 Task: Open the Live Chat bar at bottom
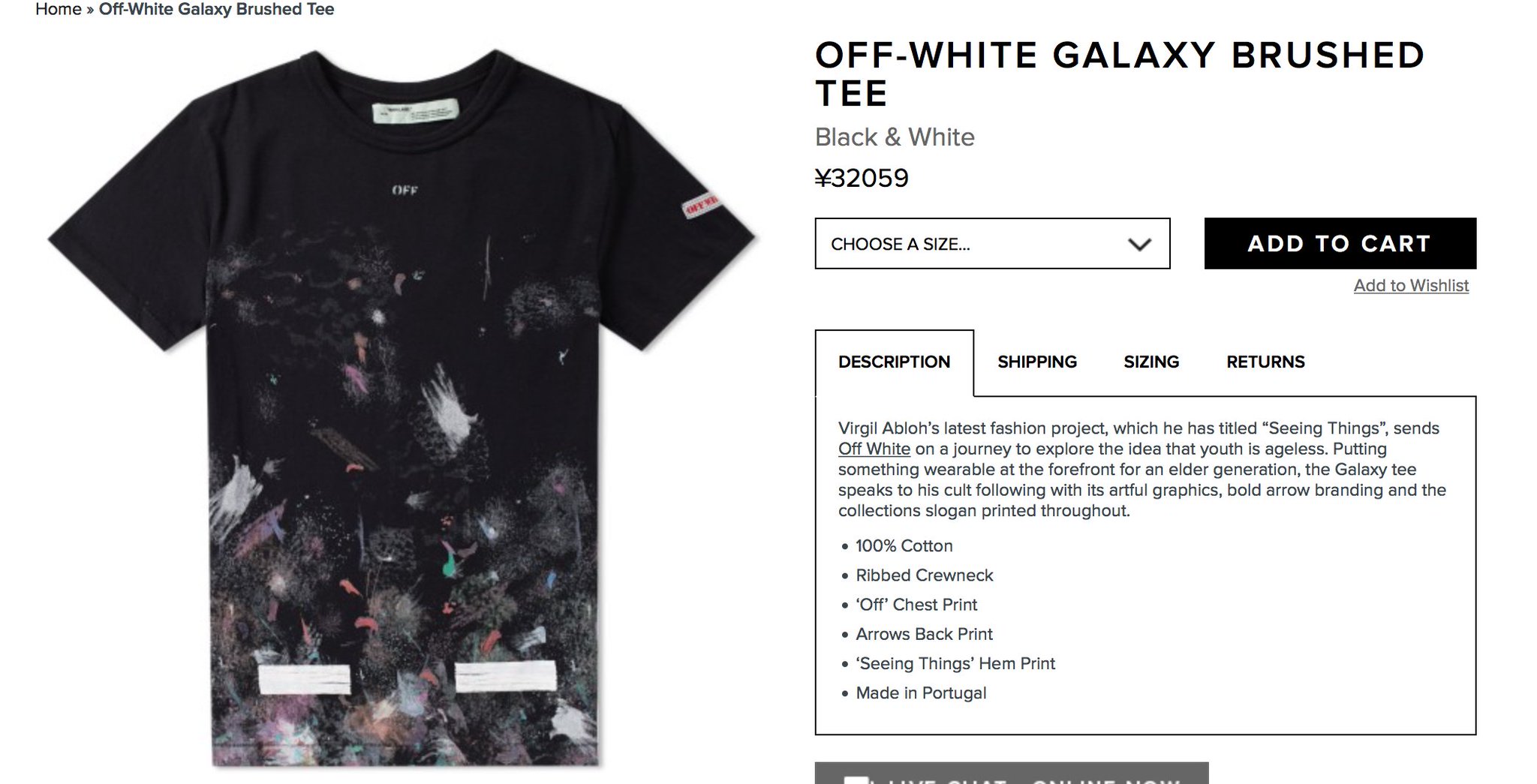tap(1012, 773)
